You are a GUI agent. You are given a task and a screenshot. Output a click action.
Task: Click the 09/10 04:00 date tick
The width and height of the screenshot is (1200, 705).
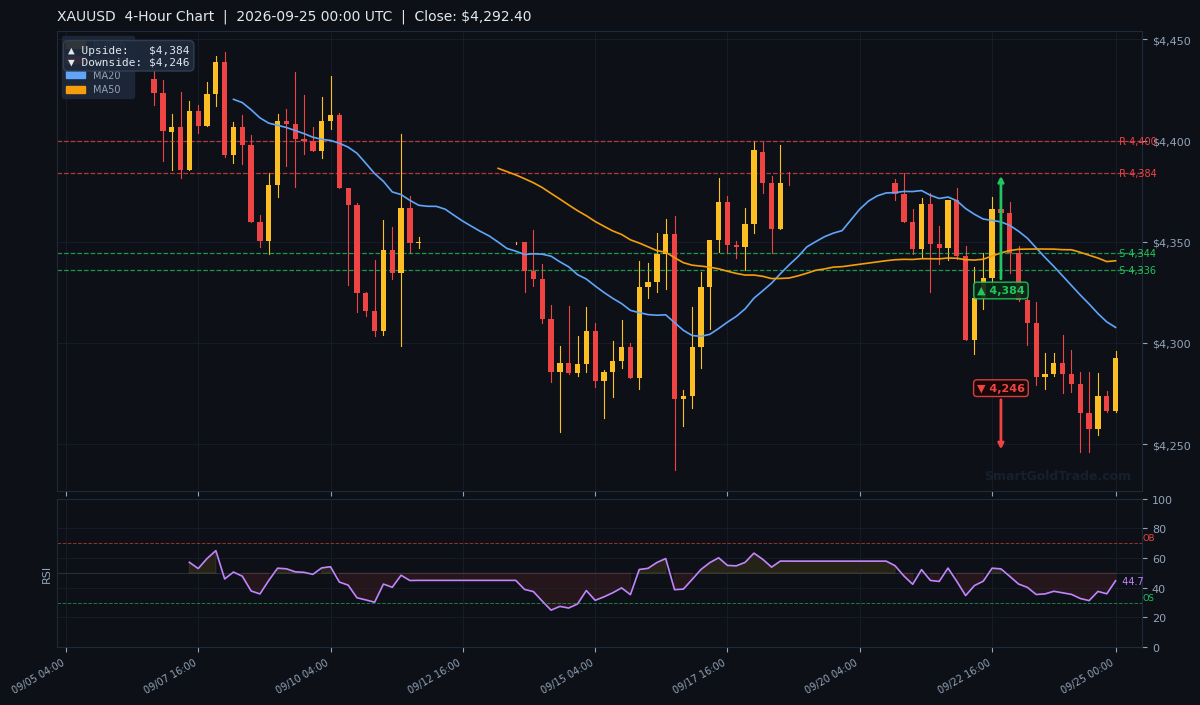[x=303, y=676]
